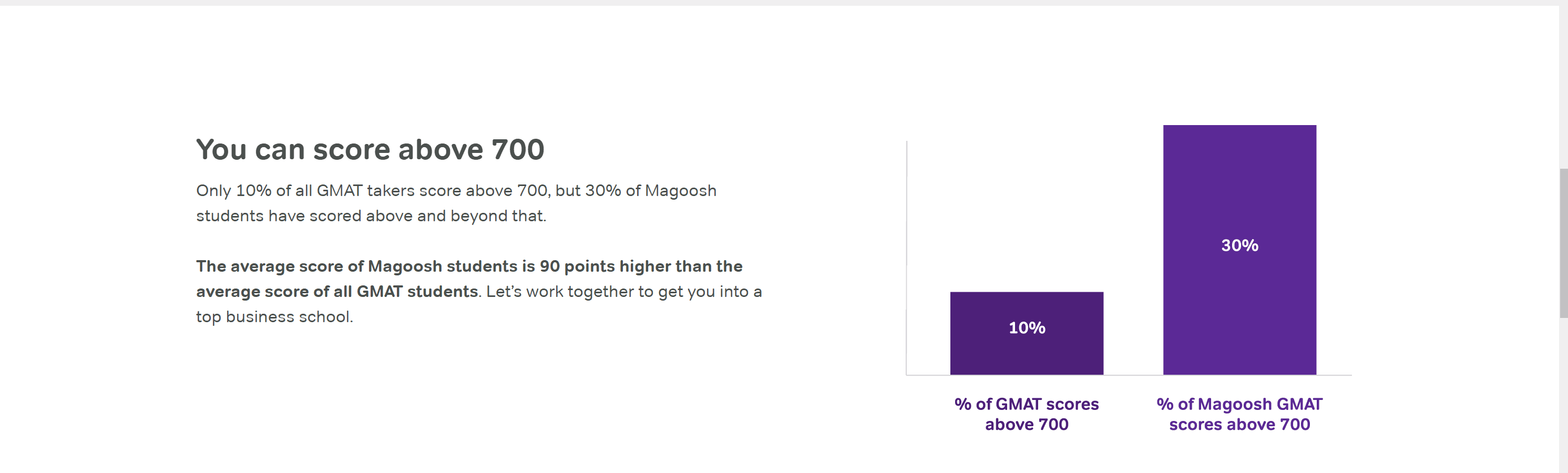Select the '% of GMAT scores above 700' caption
This screenshot has height=473, width=1568.
coord(1027,414)
